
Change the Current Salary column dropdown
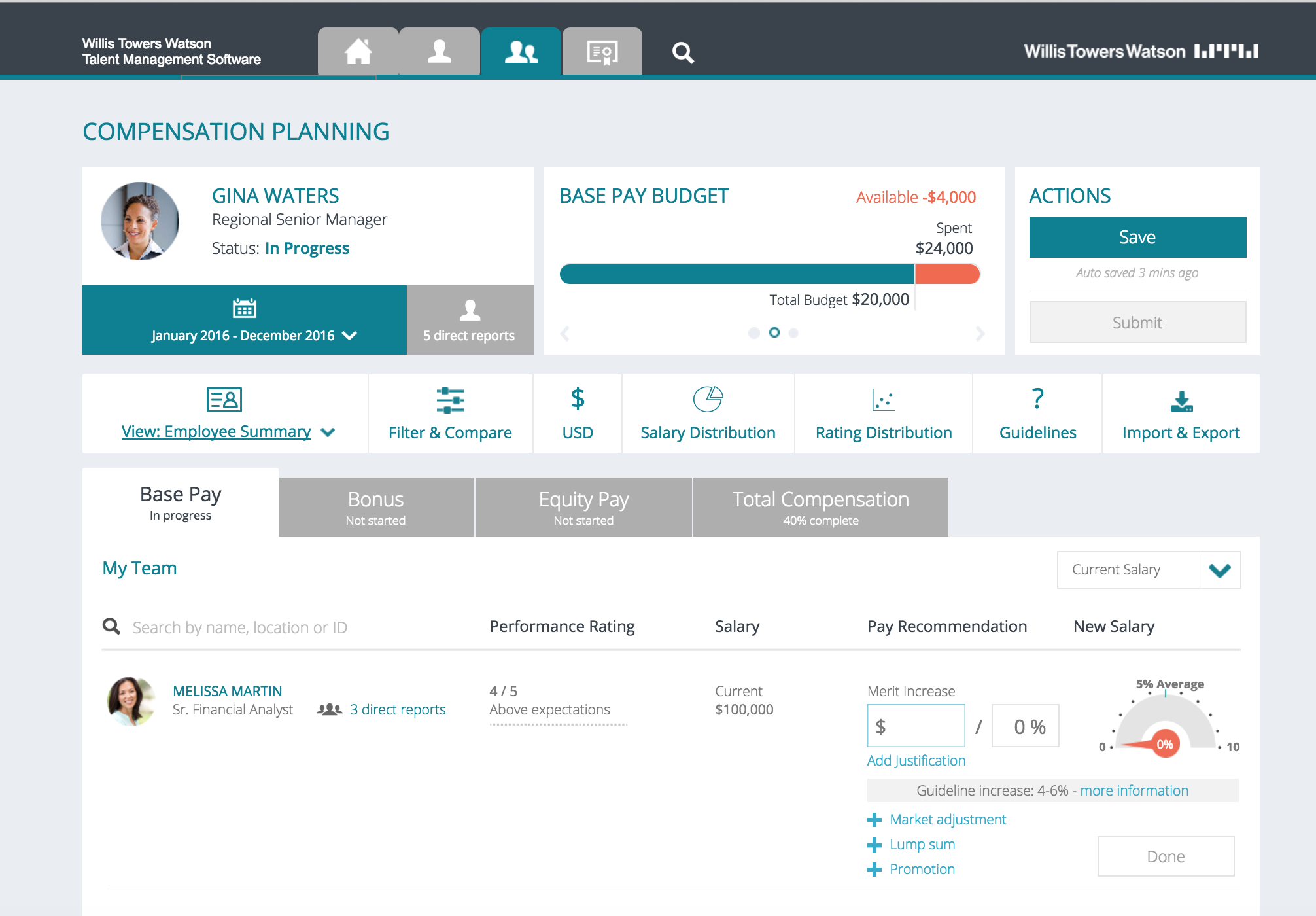click(1149, 570)
